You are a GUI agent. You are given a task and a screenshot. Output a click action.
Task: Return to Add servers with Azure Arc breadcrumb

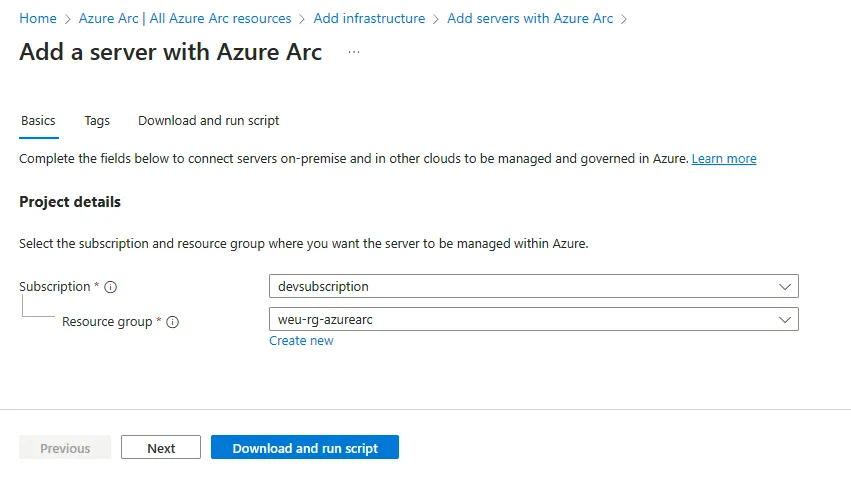(530, 18)
